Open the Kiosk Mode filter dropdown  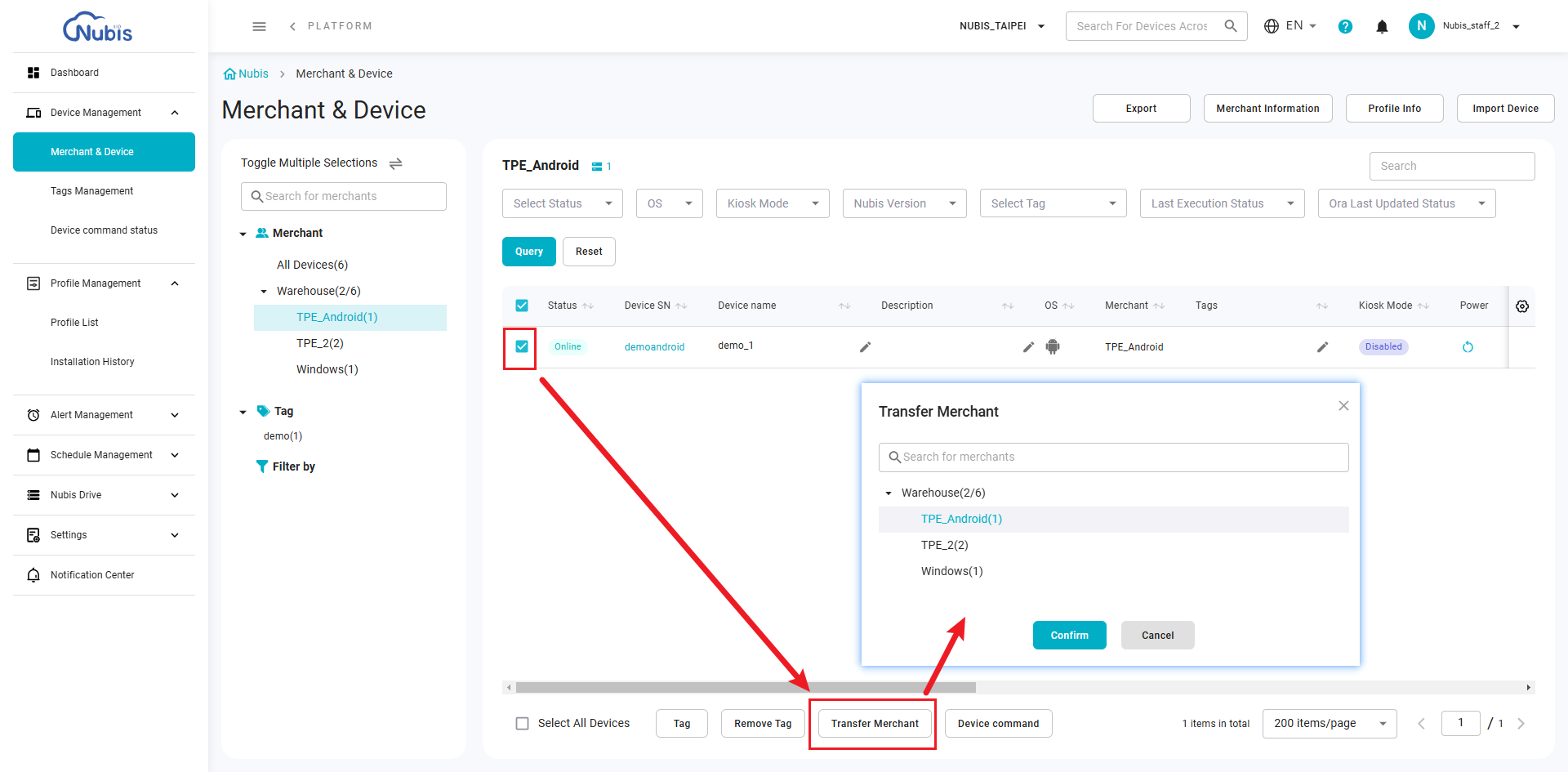point(773,203)
